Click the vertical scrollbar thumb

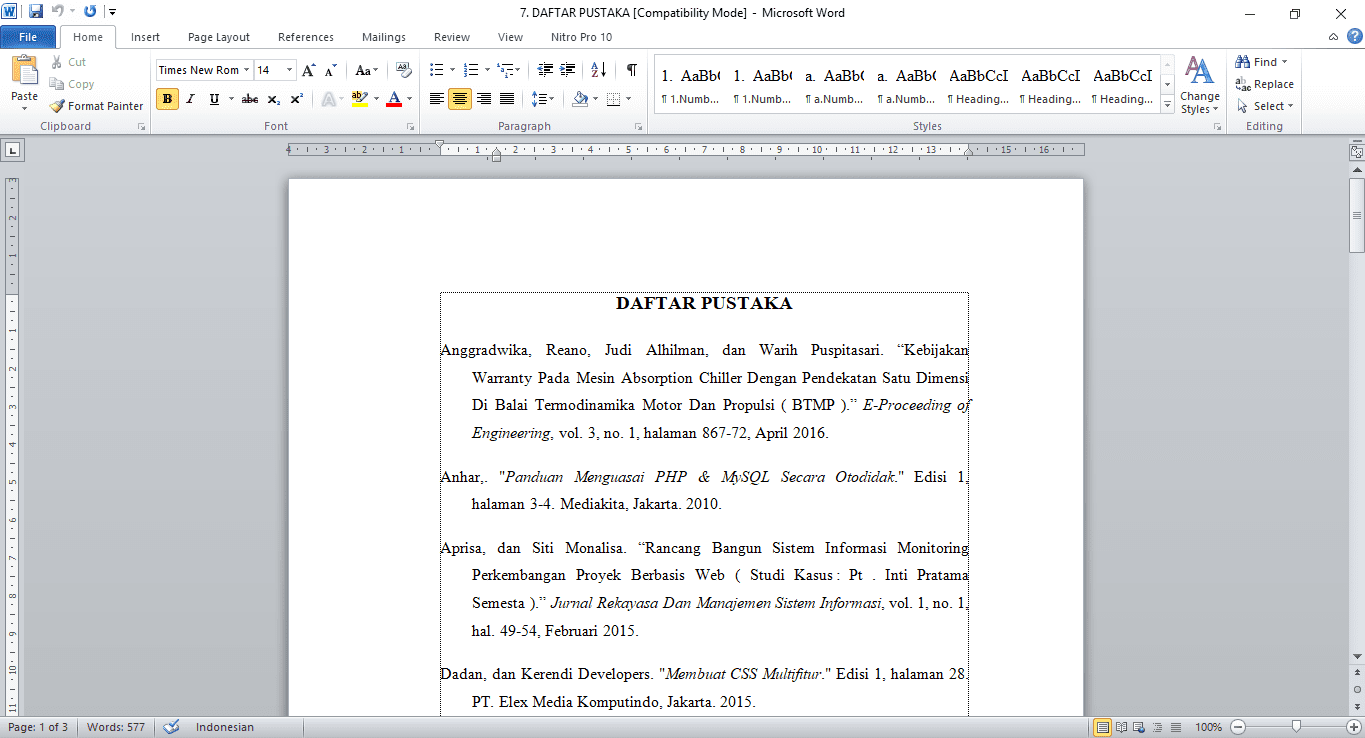tap(1356, 215)
